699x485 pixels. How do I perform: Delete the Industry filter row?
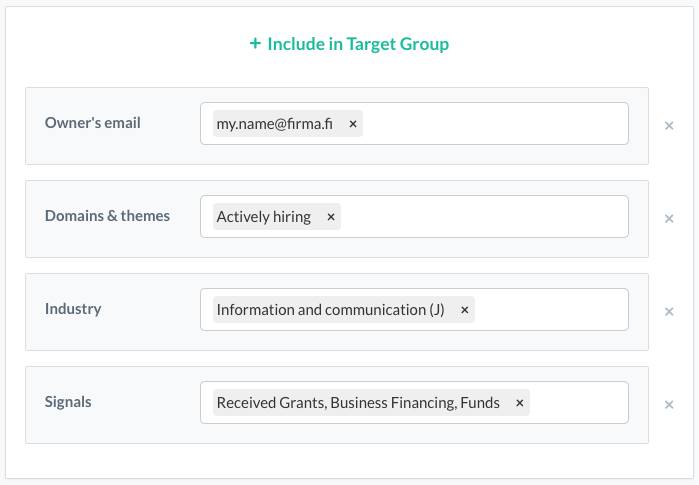coord(669,312)
